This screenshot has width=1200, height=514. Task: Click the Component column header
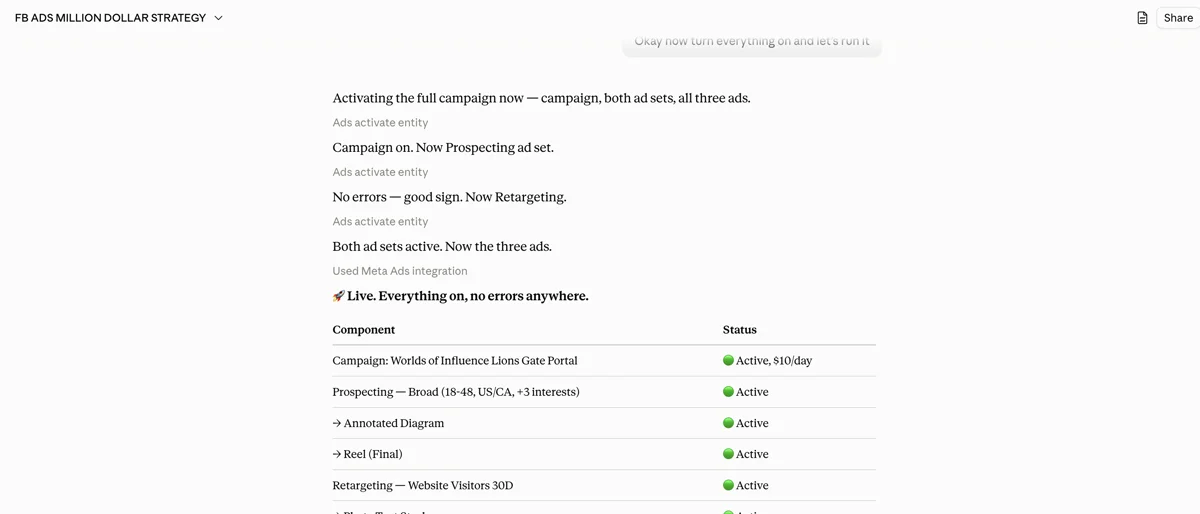[x=364, y=330]
